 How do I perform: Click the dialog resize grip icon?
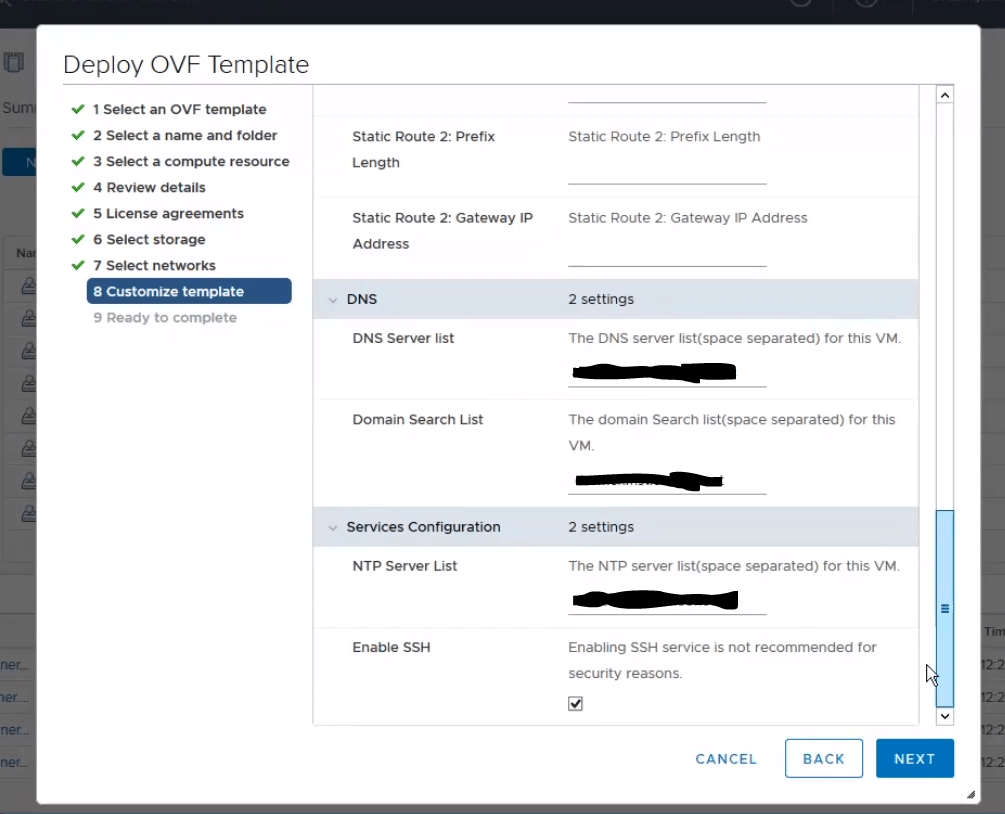pos(969,794)
